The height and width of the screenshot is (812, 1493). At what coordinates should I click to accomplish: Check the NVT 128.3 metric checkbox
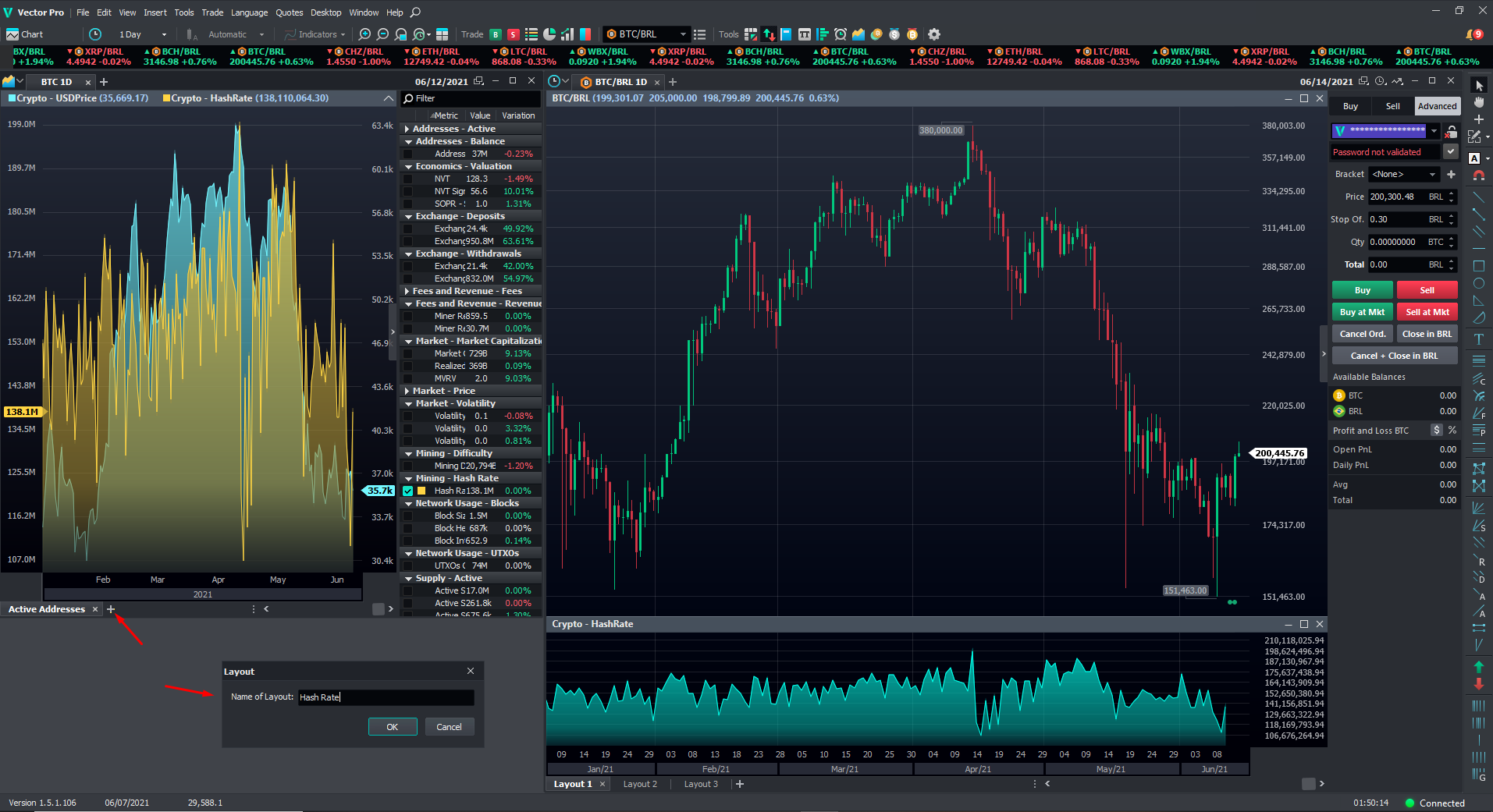click(x=407, y=179)
